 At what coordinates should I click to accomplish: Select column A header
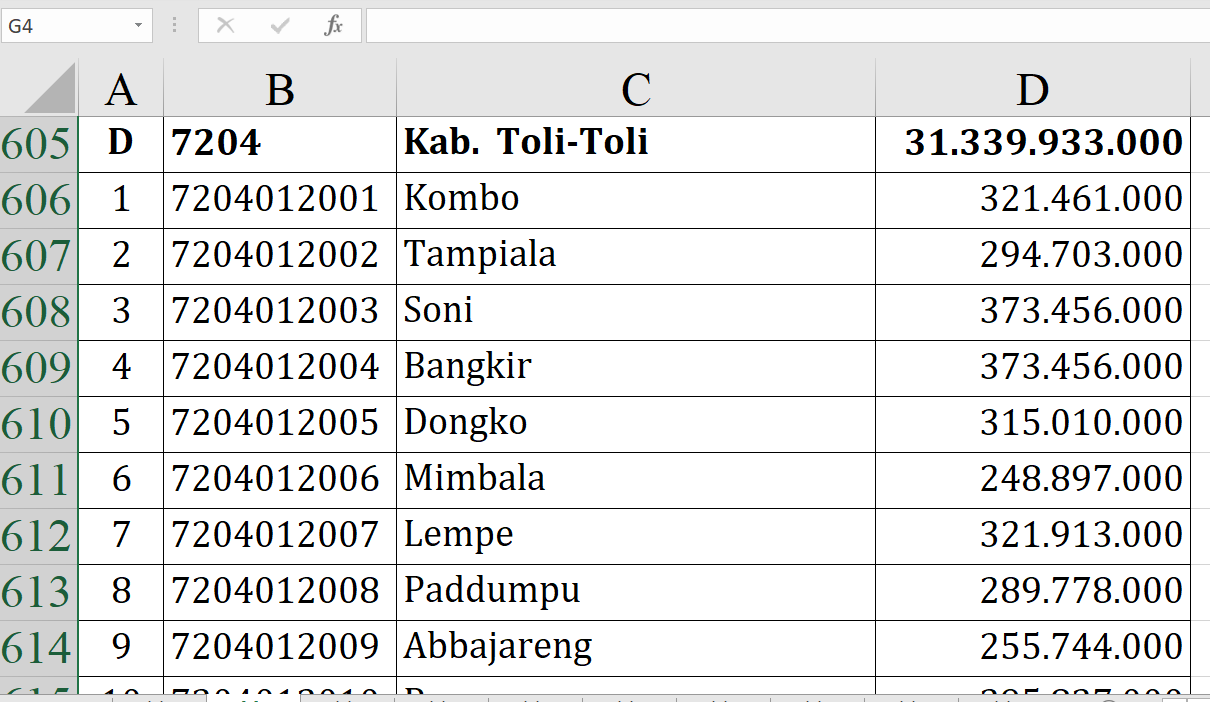point(121,90)
